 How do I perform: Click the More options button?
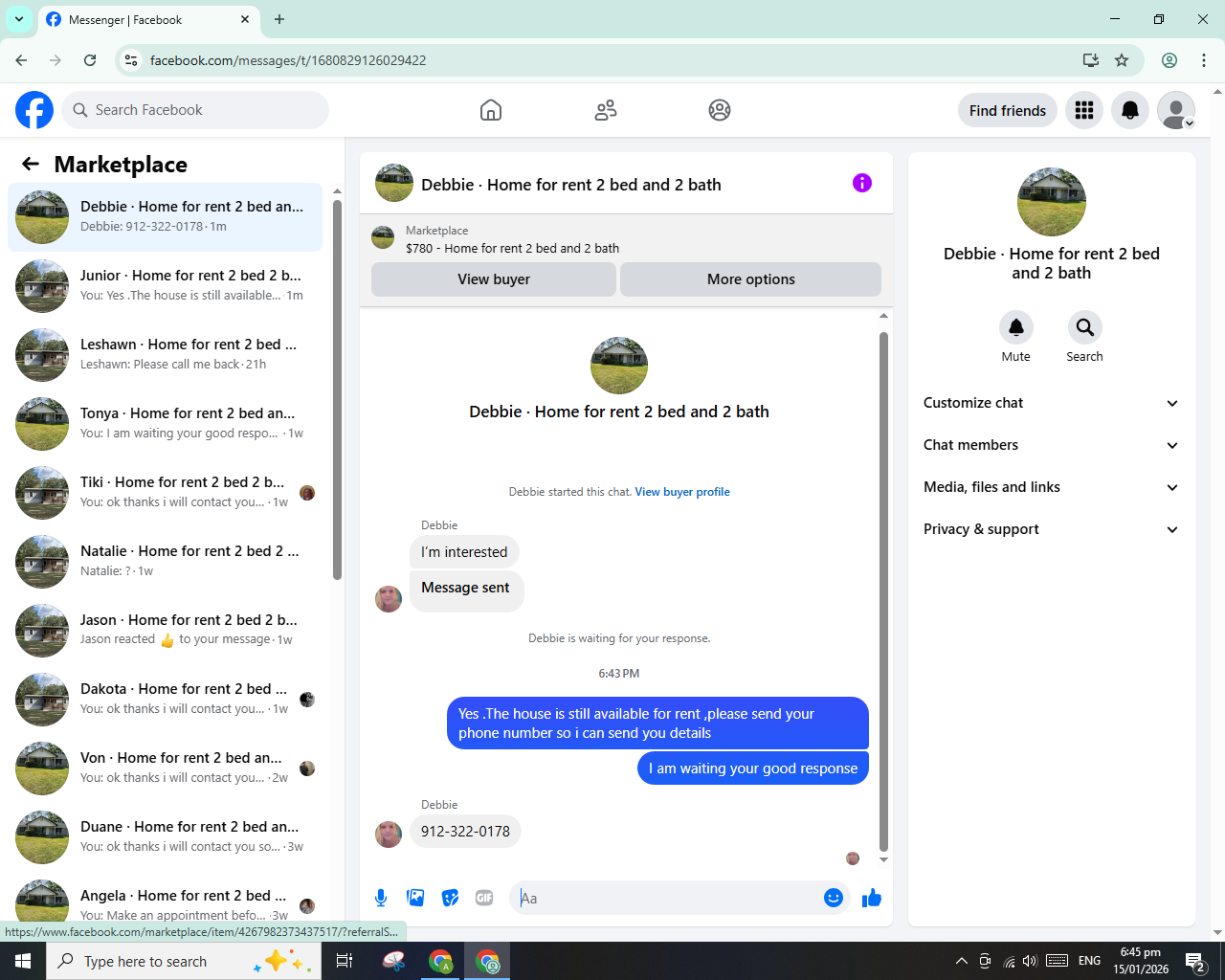tap(751, 279)
